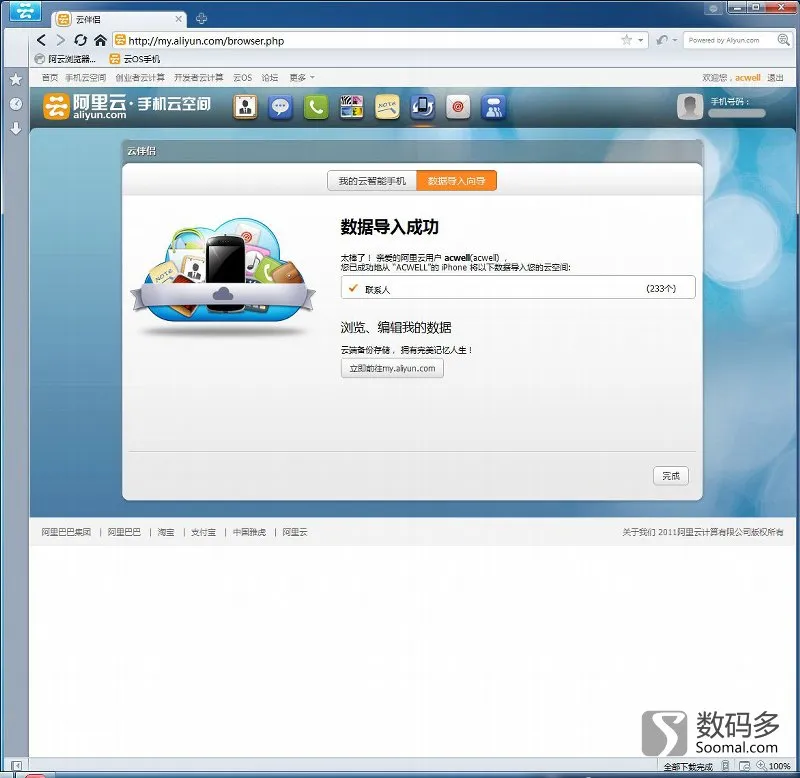Open 开发者云计算 in site navigation
This screenshot has height=778, width=800.
[198, 78]
